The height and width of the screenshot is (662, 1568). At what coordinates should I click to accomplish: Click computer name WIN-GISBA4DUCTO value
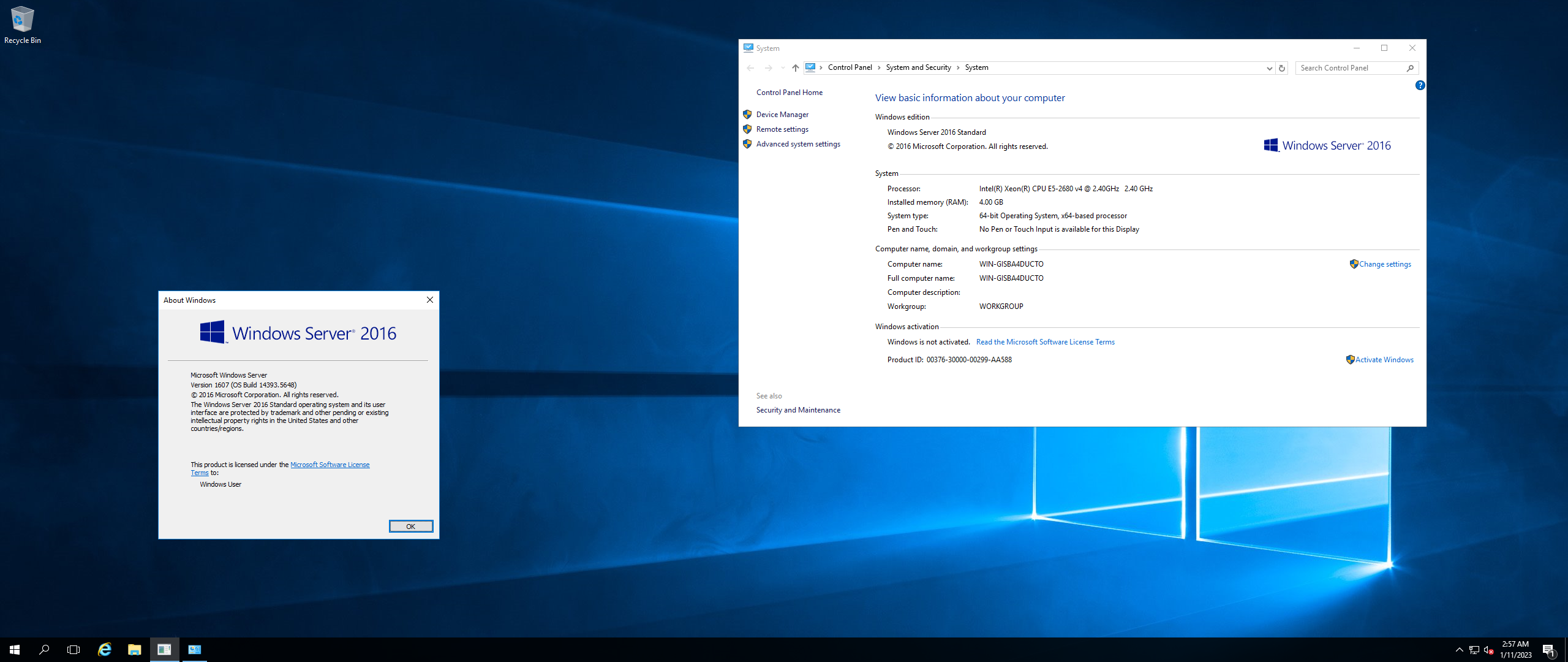pos(1011,264)
